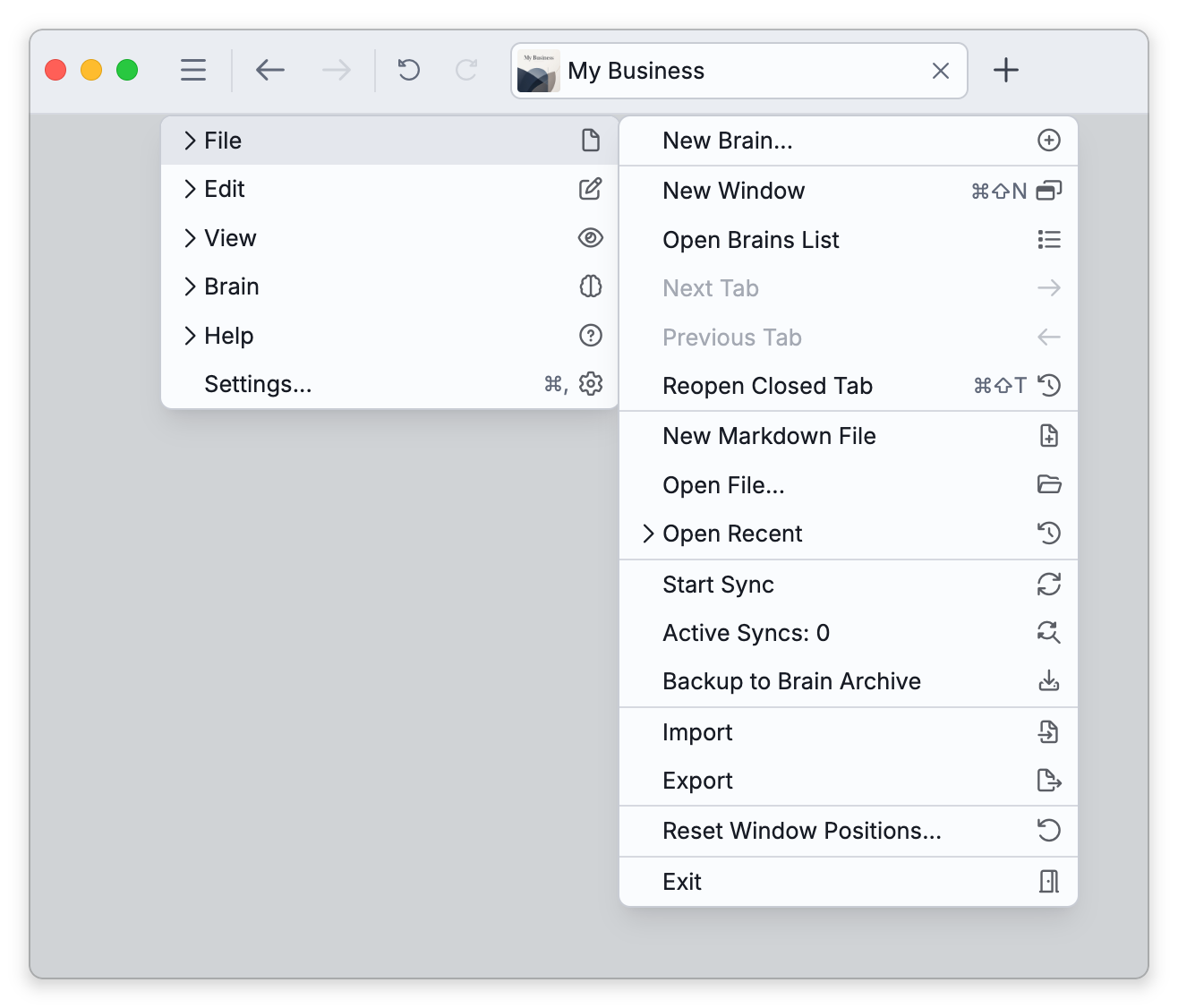Expand the Help submenu chevron
This screenshot has width=1178, height=1008.
tap(190, 336)
